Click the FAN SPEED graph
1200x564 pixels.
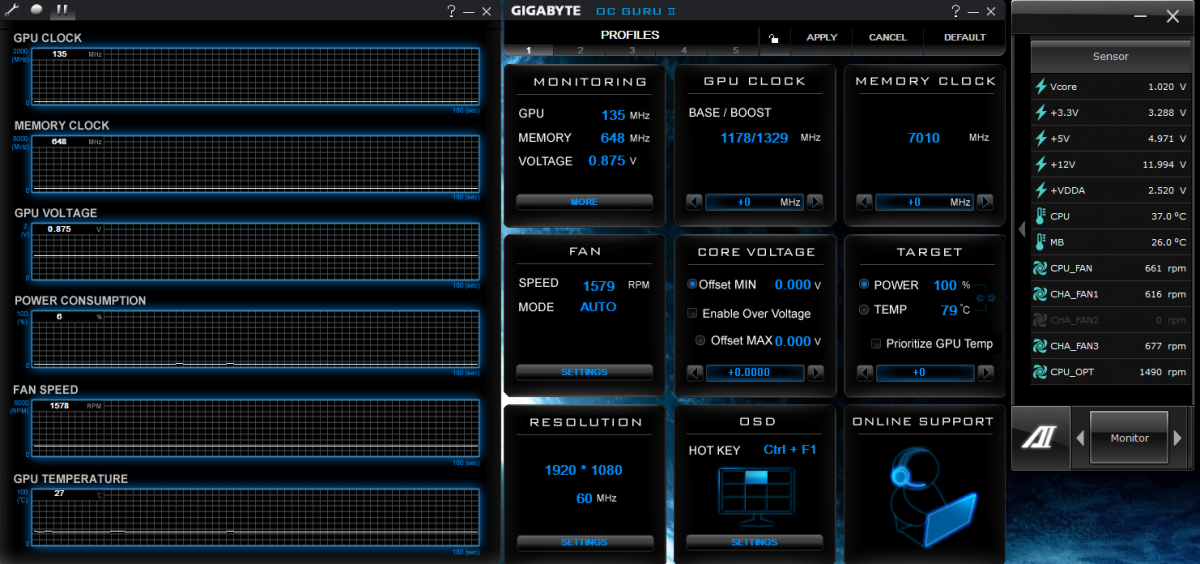pos(255,429)
